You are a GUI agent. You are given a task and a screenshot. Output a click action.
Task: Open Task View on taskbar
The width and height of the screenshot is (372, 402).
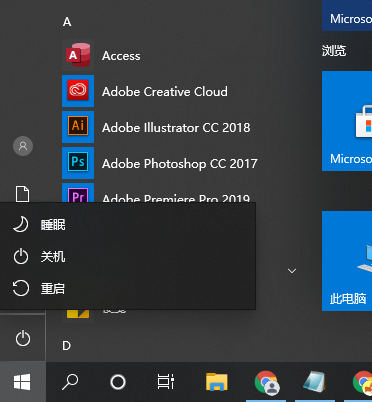point(166,382)
